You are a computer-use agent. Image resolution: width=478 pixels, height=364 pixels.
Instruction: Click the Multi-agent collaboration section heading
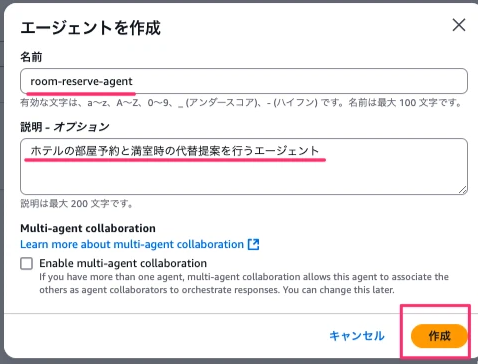tap(88, 228)
